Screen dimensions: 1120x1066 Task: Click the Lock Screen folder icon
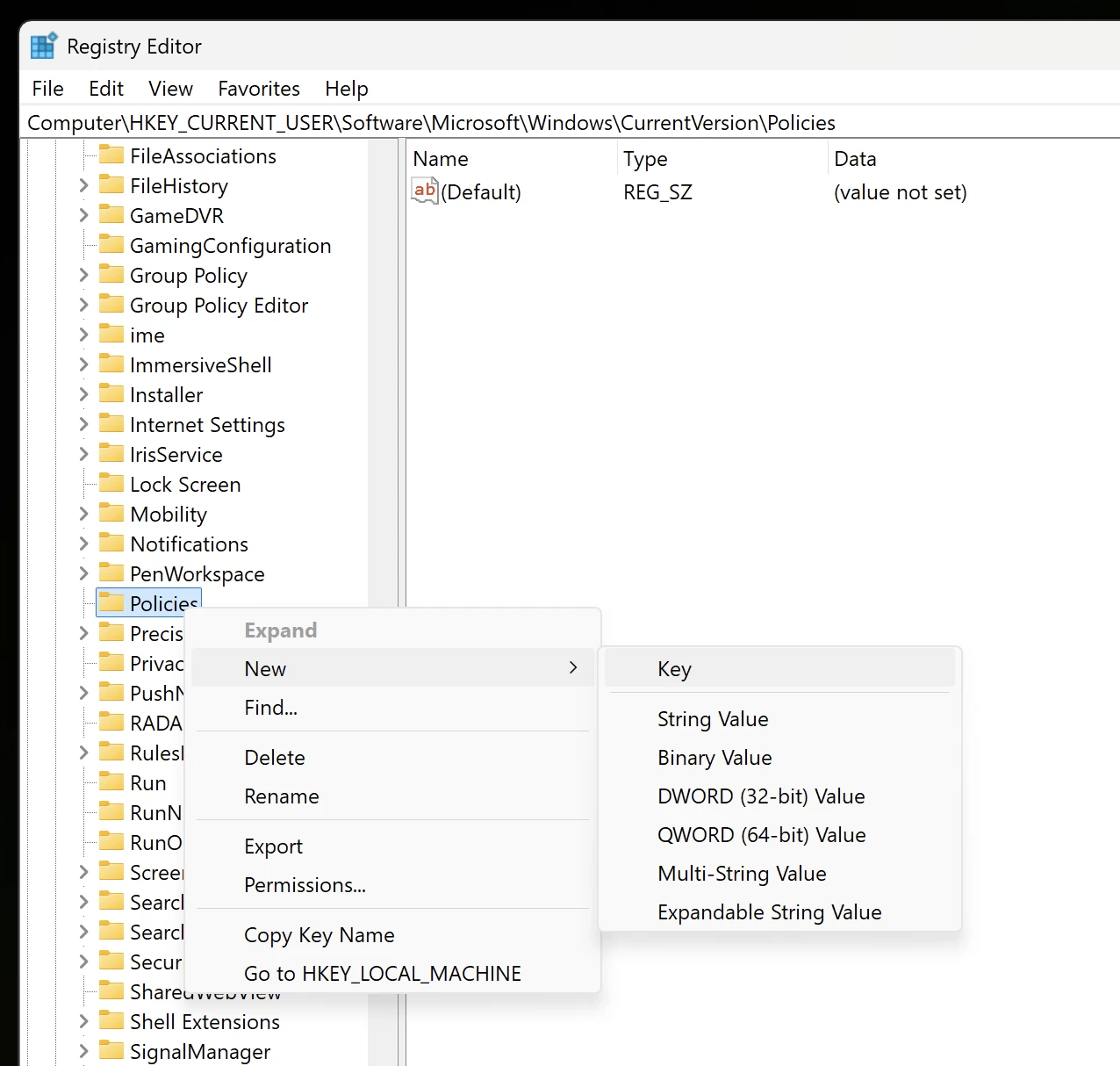click(111, 484)
